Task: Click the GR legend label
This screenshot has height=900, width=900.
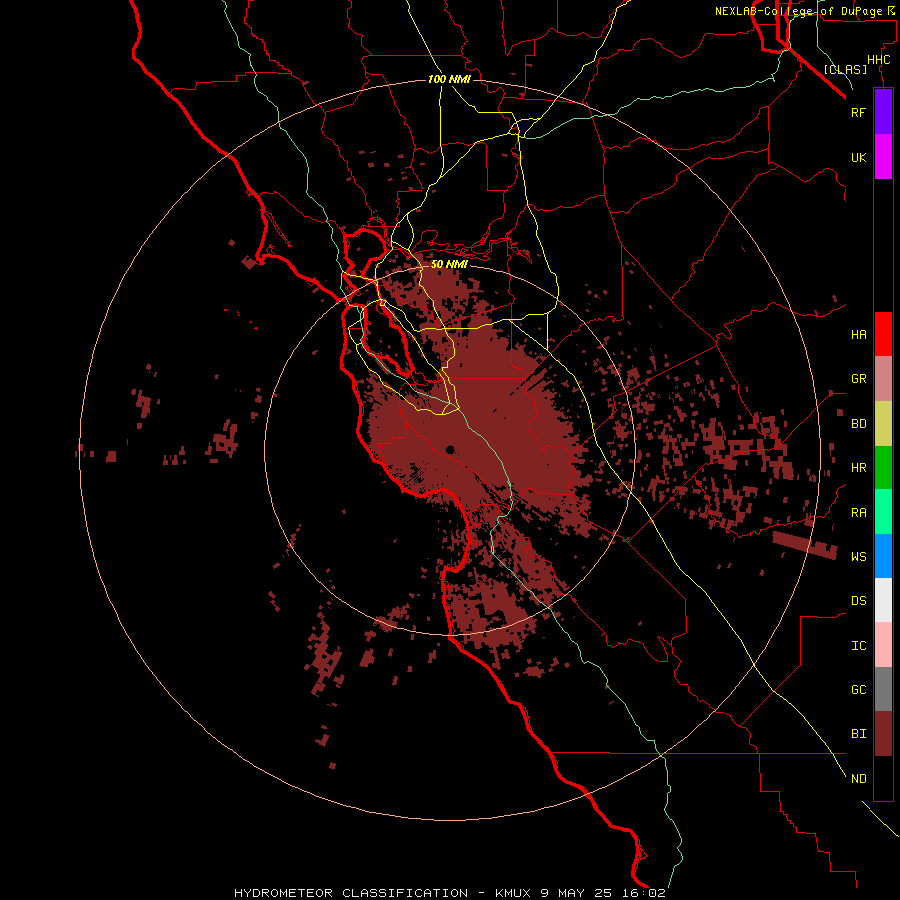Action: pos(859,379)
